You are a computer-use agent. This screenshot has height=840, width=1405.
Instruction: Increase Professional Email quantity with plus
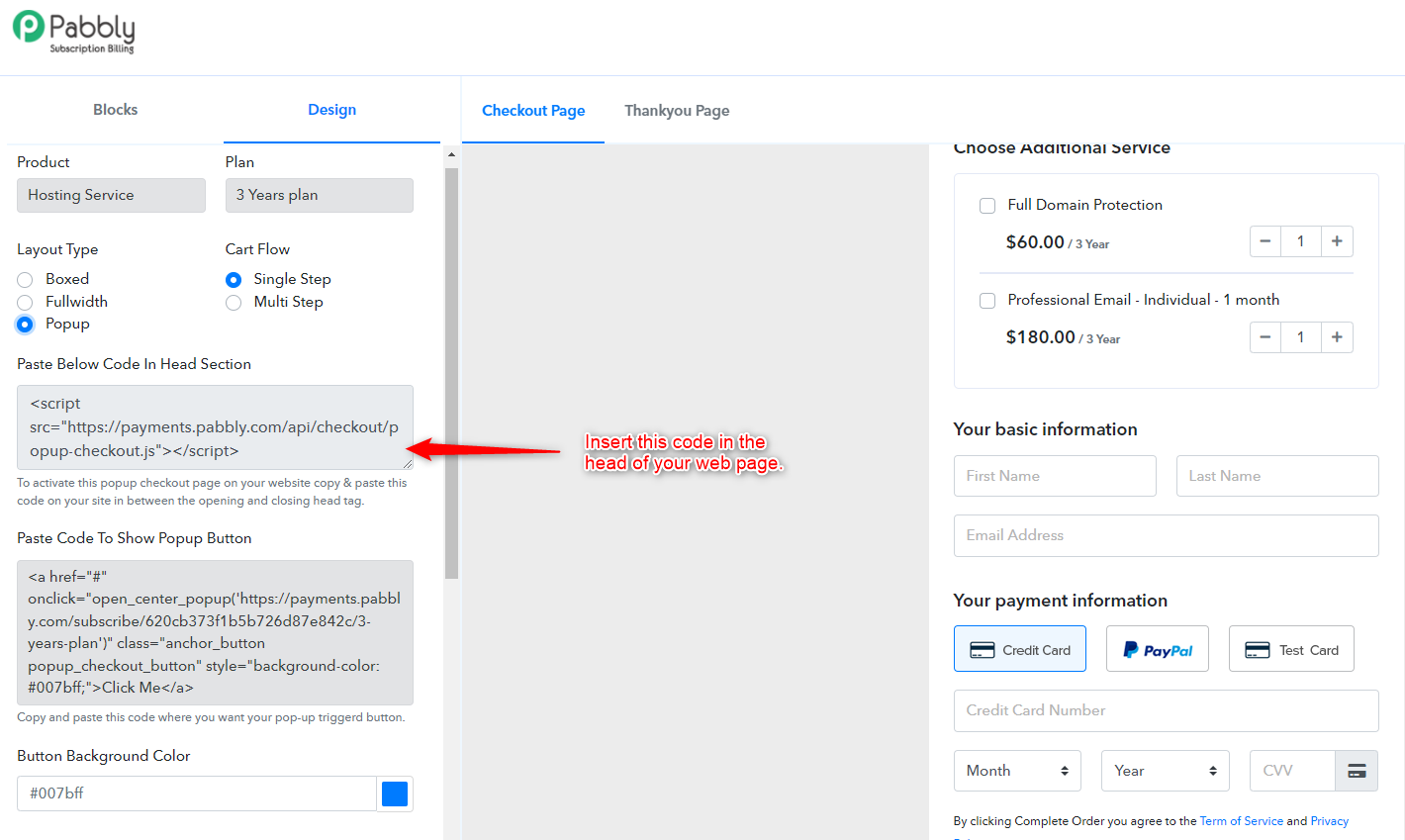pyautogui.click(x=1337, y=336)
